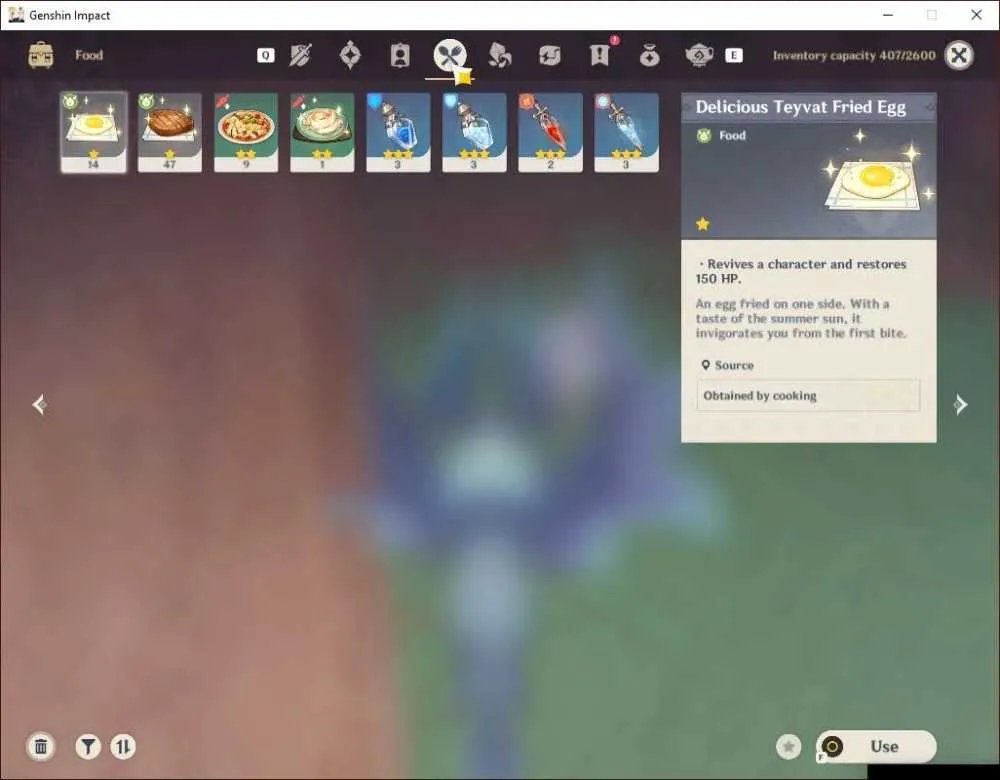
Task: Toggle the sort order arrows icon
Action: click(122, 746)
